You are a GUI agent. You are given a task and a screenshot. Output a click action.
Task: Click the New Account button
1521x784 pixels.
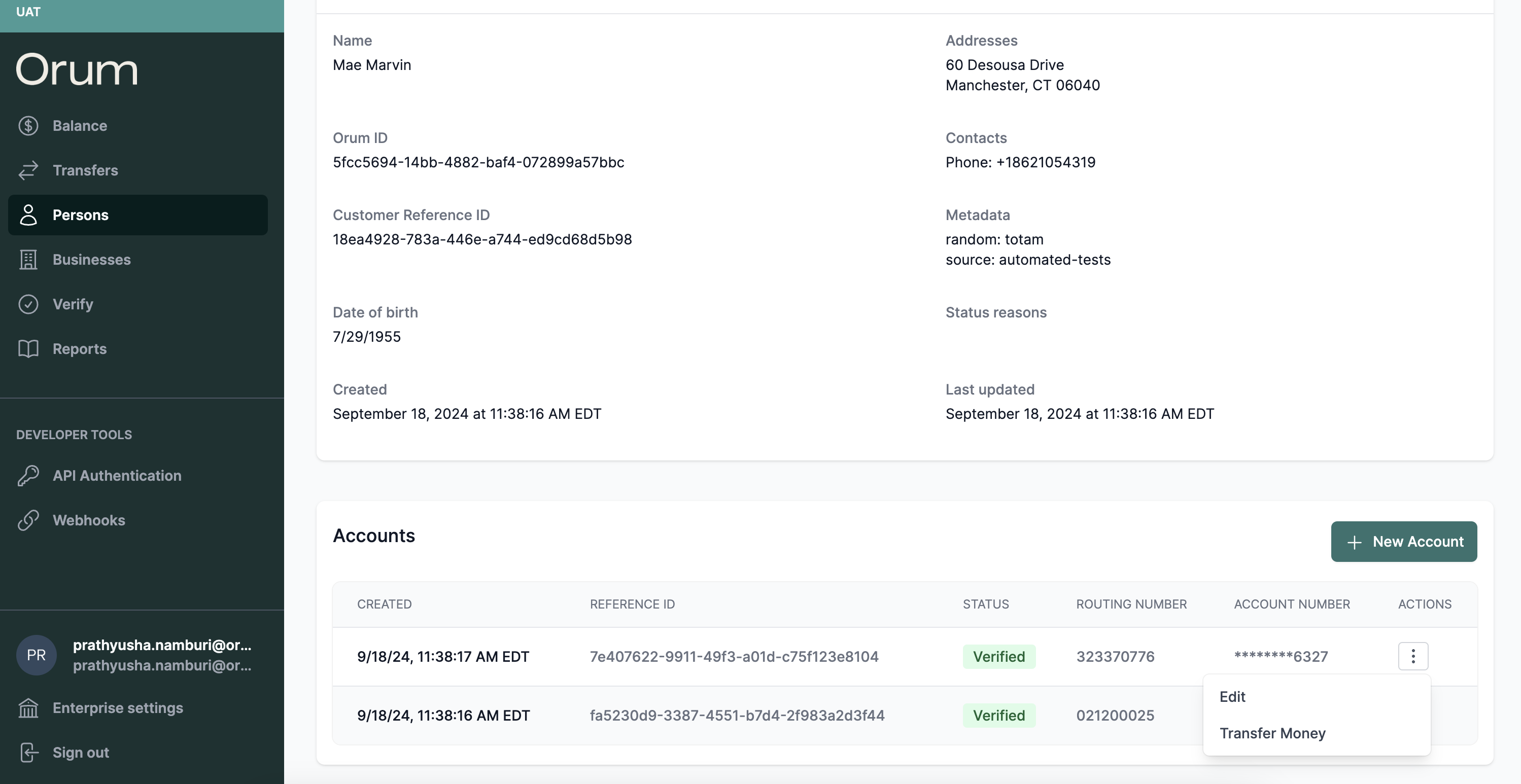1403,542
